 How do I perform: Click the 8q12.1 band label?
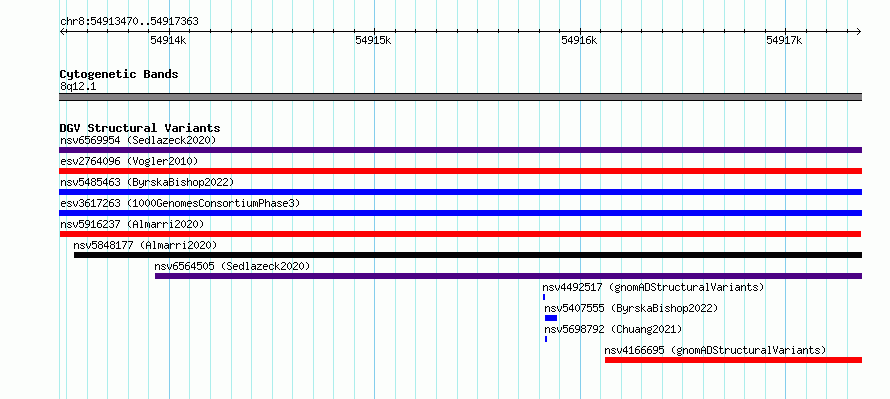(78, 86)
